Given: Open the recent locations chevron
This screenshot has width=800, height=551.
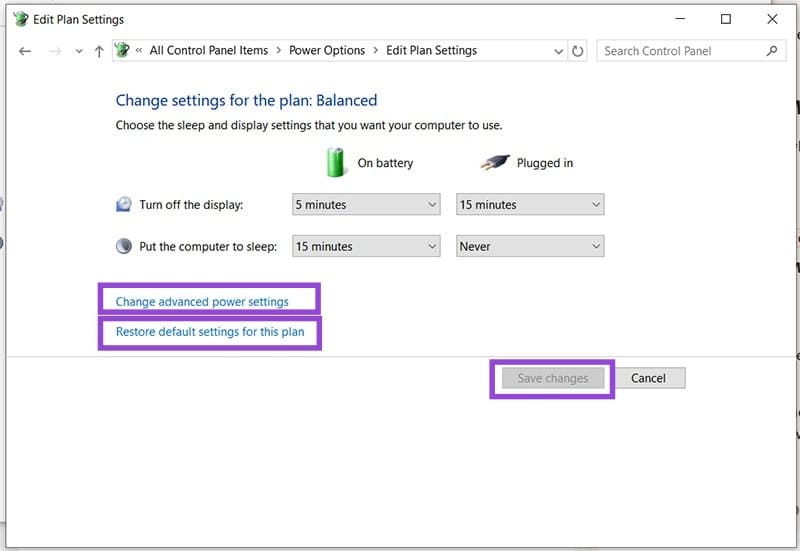Looking at the screenshot, I should [79, 51].
